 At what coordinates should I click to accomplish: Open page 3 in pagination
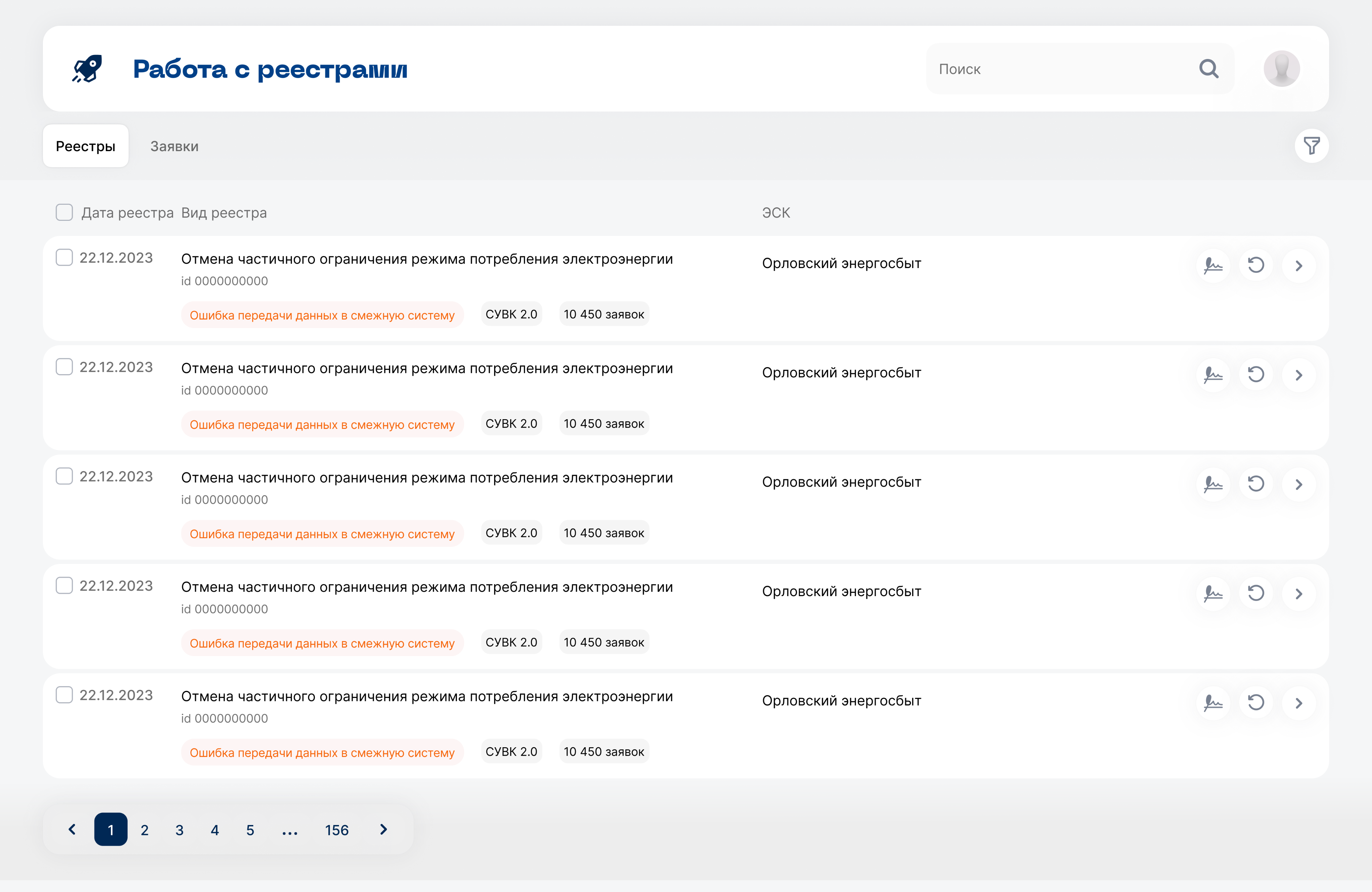point(179,830)
